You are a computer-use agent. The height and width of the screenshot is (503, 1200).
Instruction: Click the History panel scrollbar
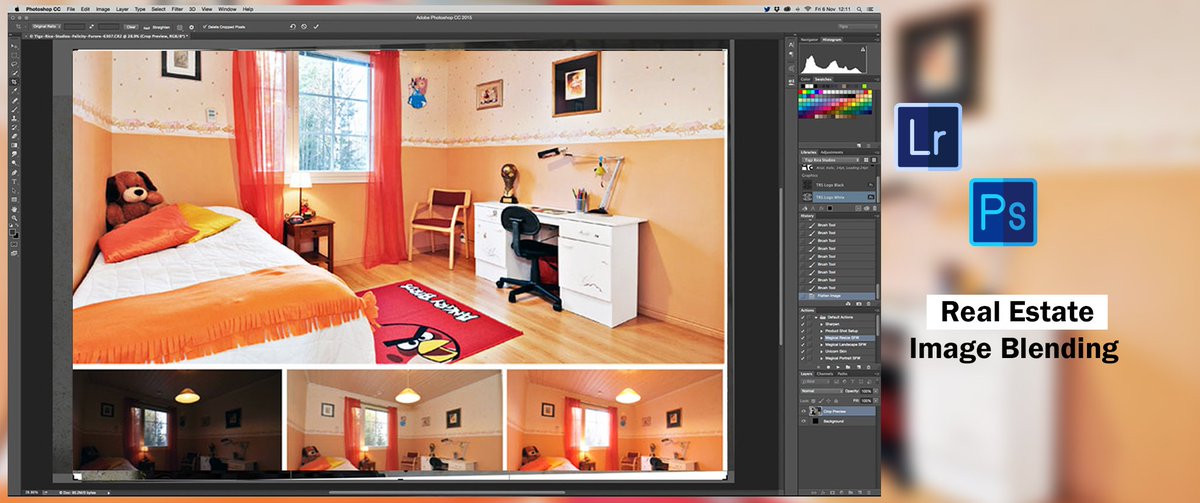coord(877,291)
